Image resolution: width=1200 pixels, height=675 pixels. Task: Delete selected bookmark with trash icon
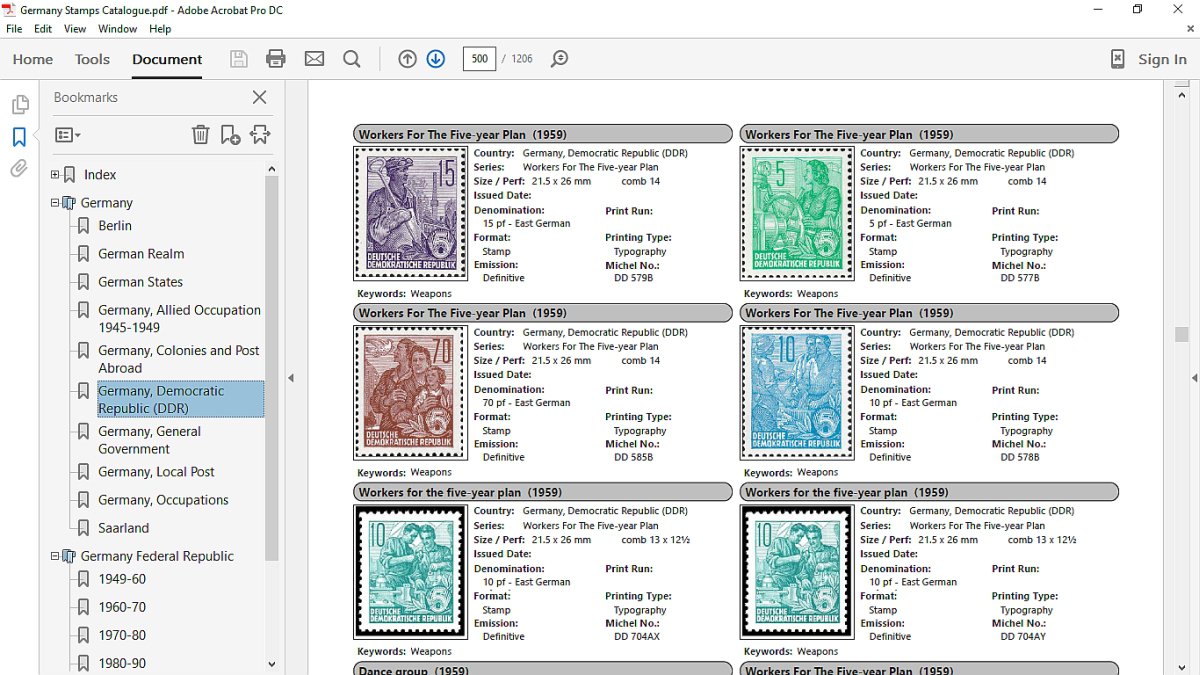[x=200, y=135]
